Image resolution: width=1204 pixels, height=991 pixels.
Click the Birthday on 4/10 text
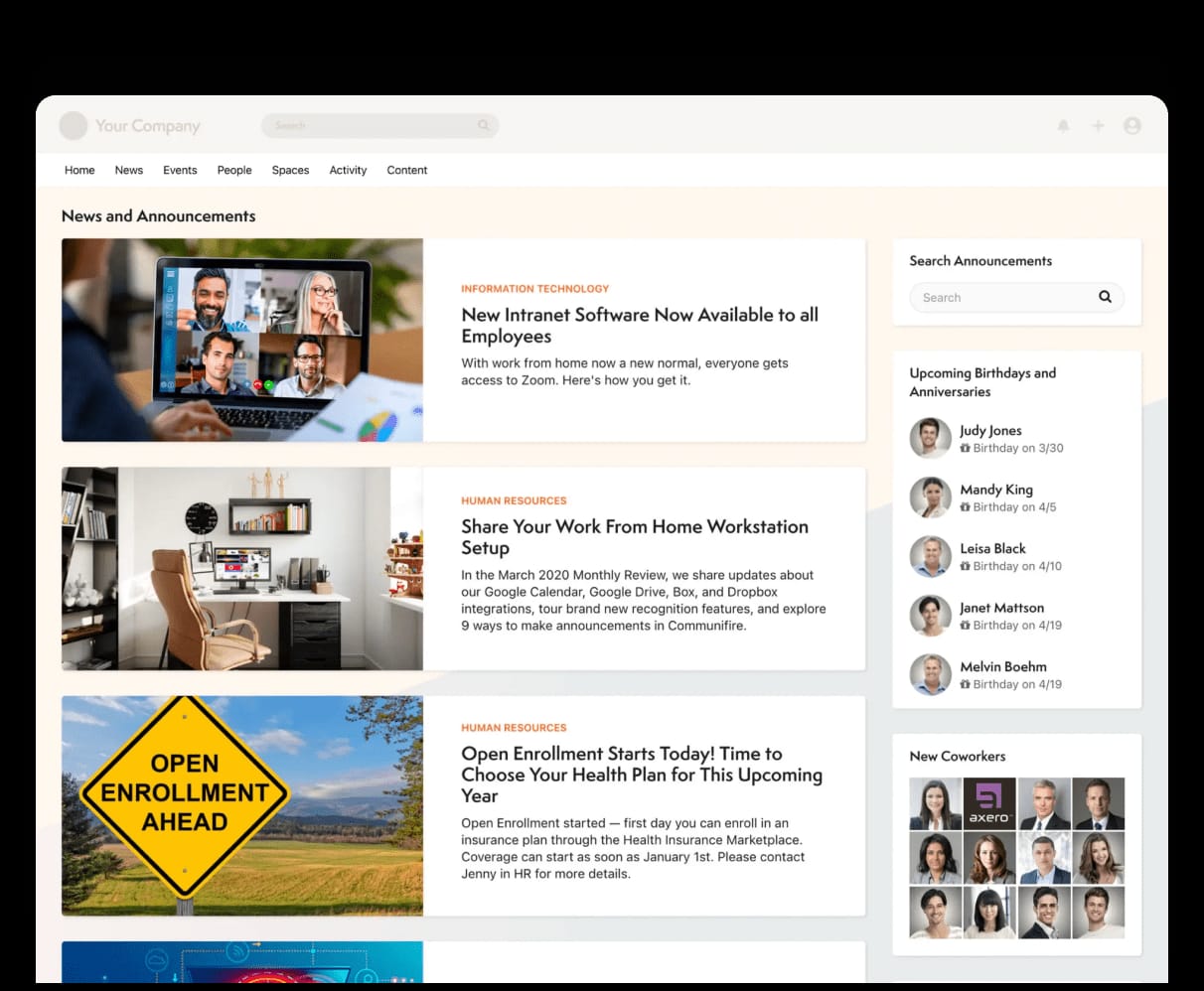[1017, 566]
